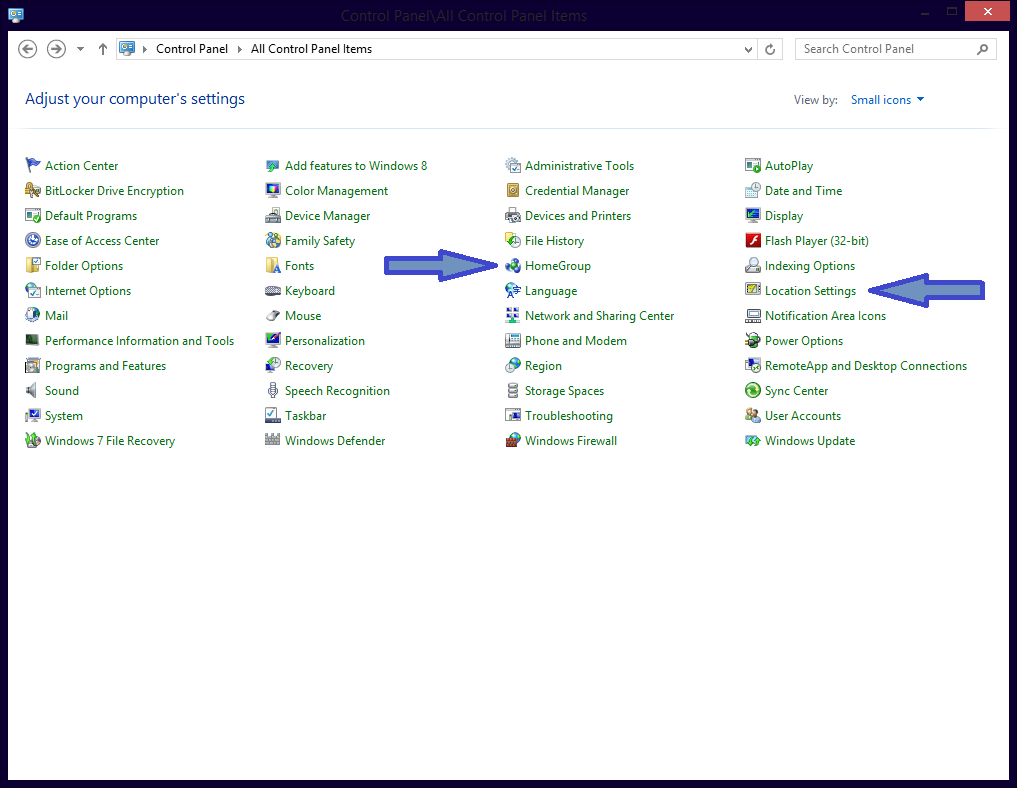Click the Windows Defender wall icon
The image size is (1017, 788).
pos(272,440)
